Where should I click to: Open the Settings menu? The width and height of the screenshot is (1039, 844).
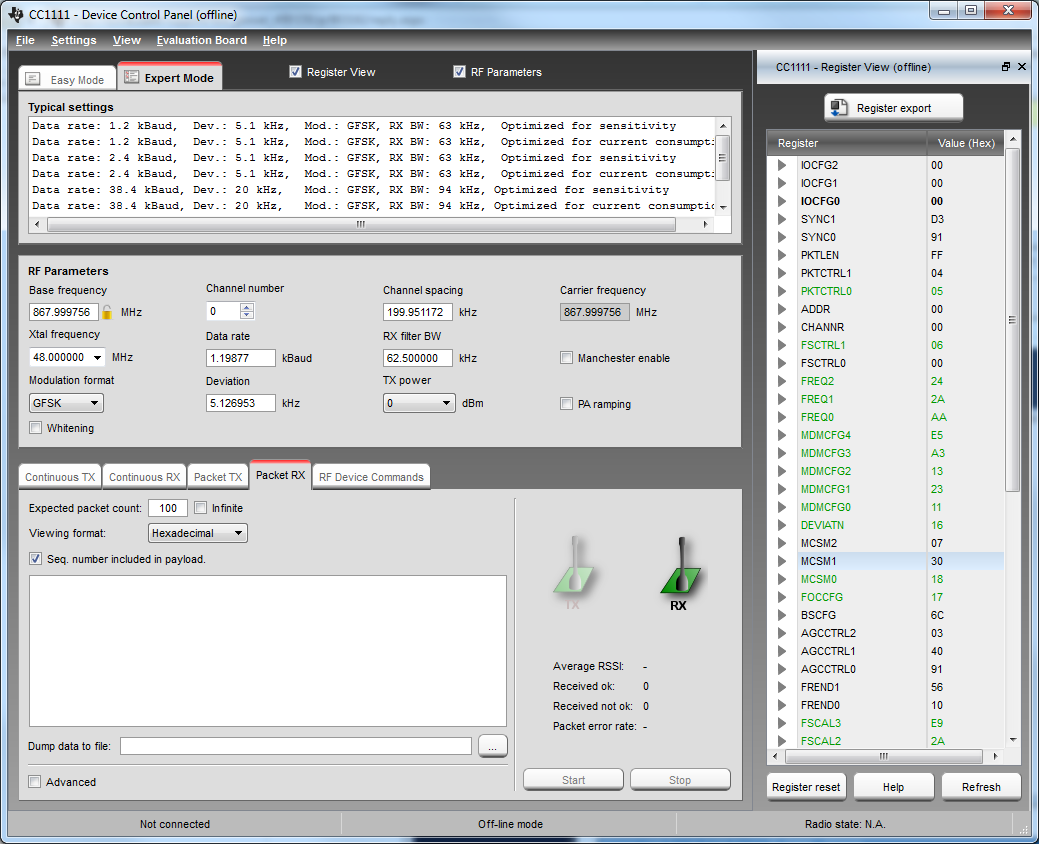[74, 40]
